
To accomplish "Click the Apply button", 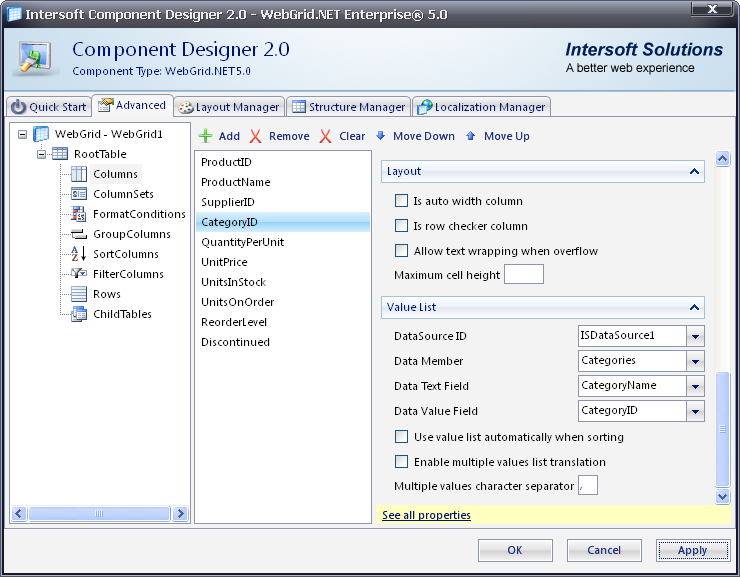I will click(693, 550).
